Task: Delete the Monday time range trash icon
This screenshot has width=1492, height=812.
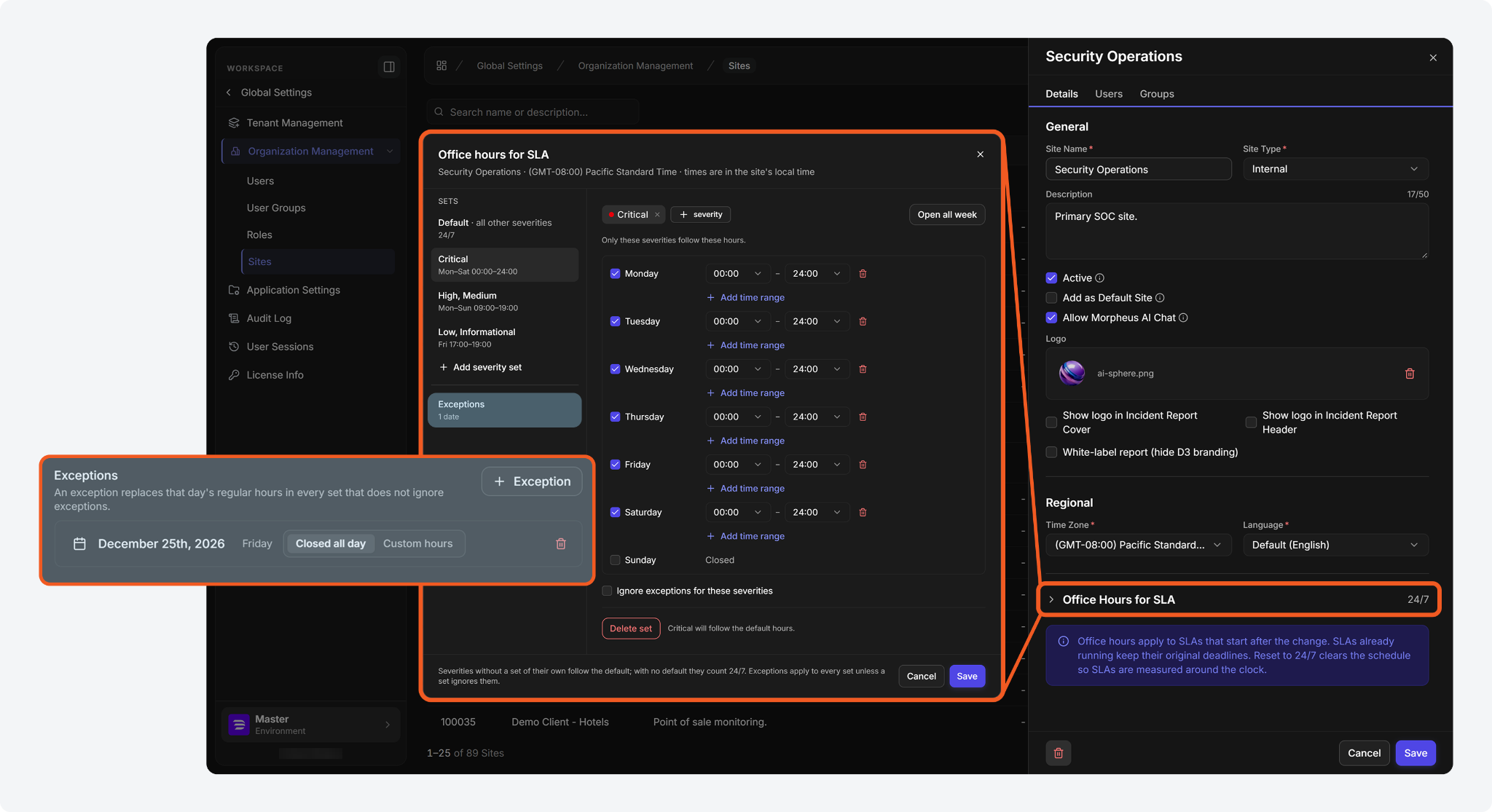Action: click(x=863, y=274)
